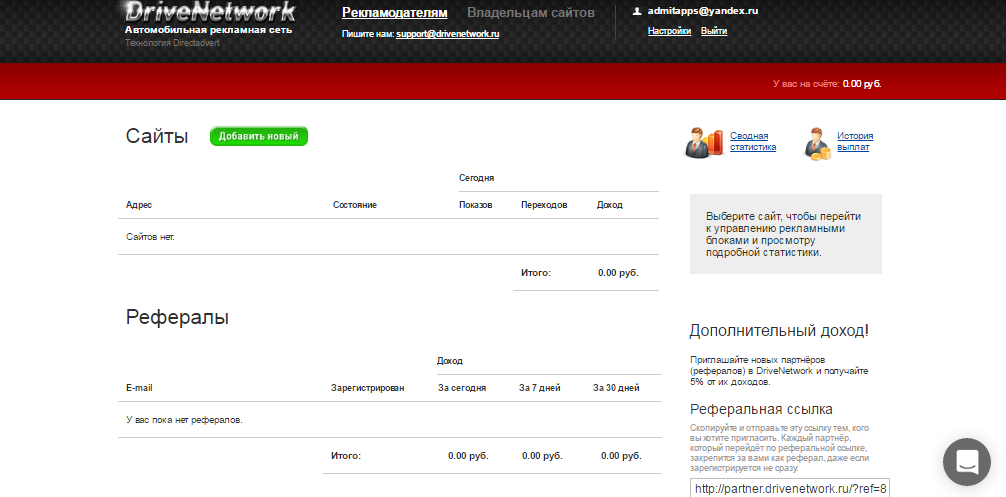Click the Состояние column header
The width and height of the screenshot is (1006, 497).
(355, 205)
